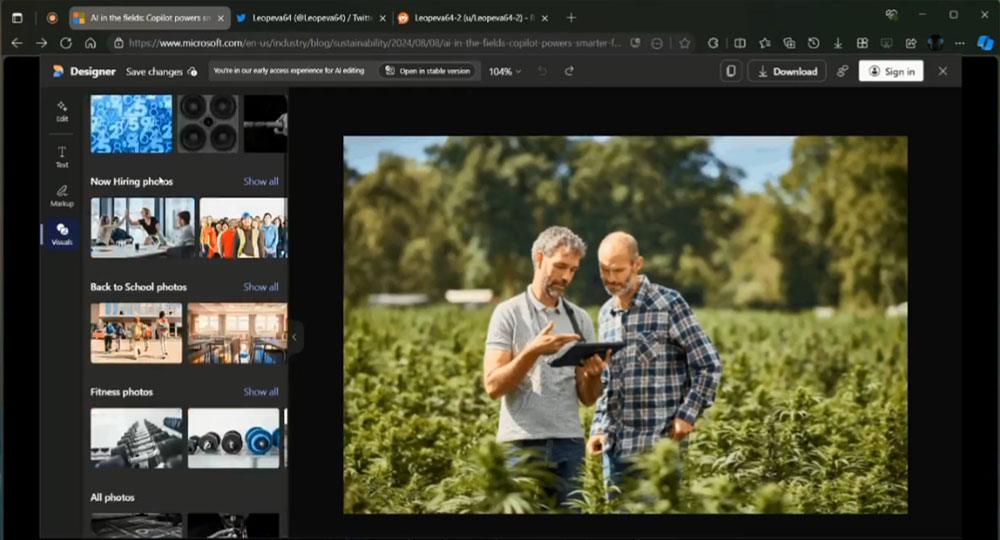This screenshot has height=540, width=1000.
Task: Pick the empty classroom school photo
Action: pyautogui.click(x=237, y=333)
